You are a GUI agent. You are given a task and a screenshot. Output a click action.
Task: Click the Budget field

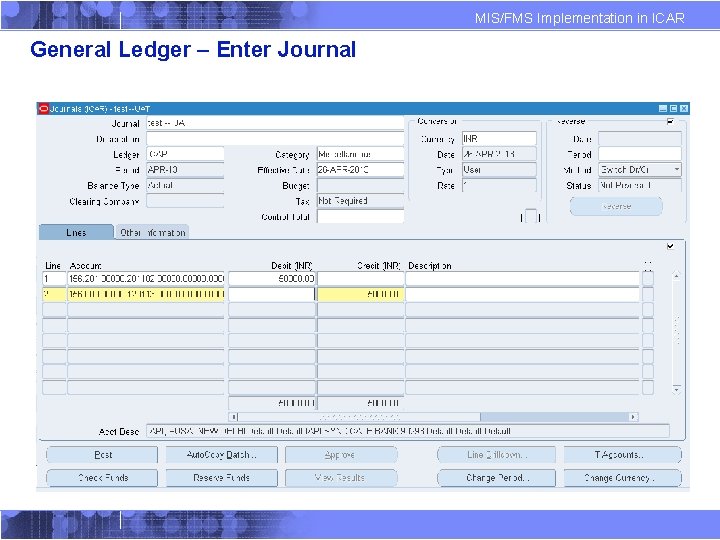(x=360, y=186)
